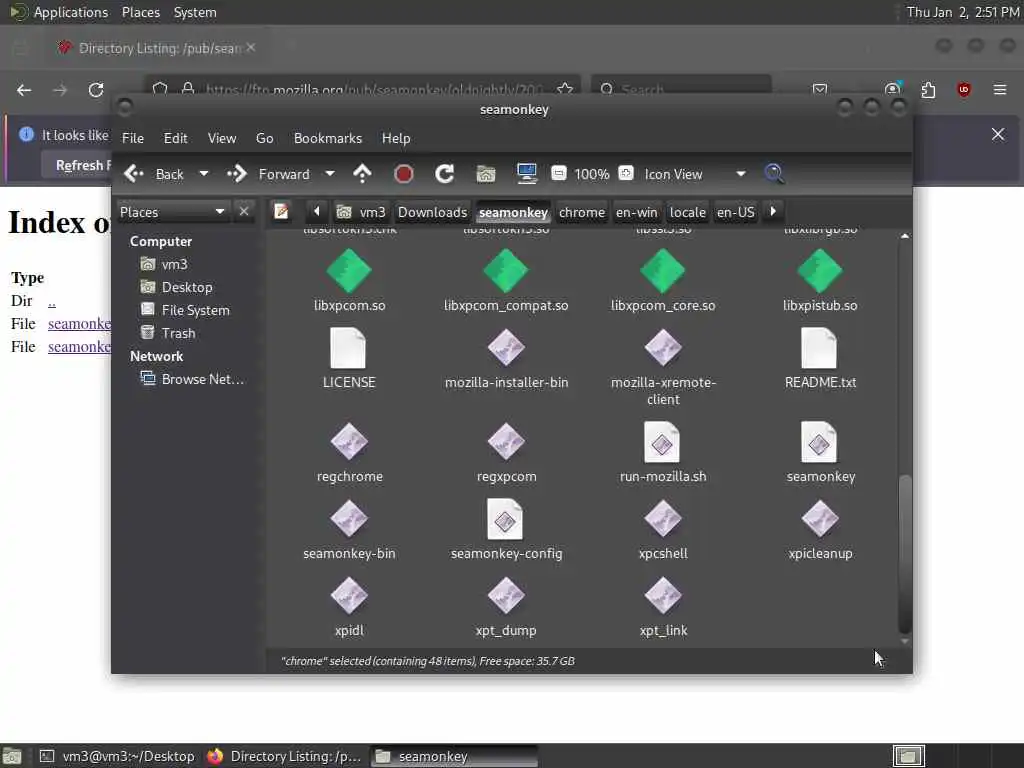
Task: Jump to locale in the path bar
Action: 688,212
